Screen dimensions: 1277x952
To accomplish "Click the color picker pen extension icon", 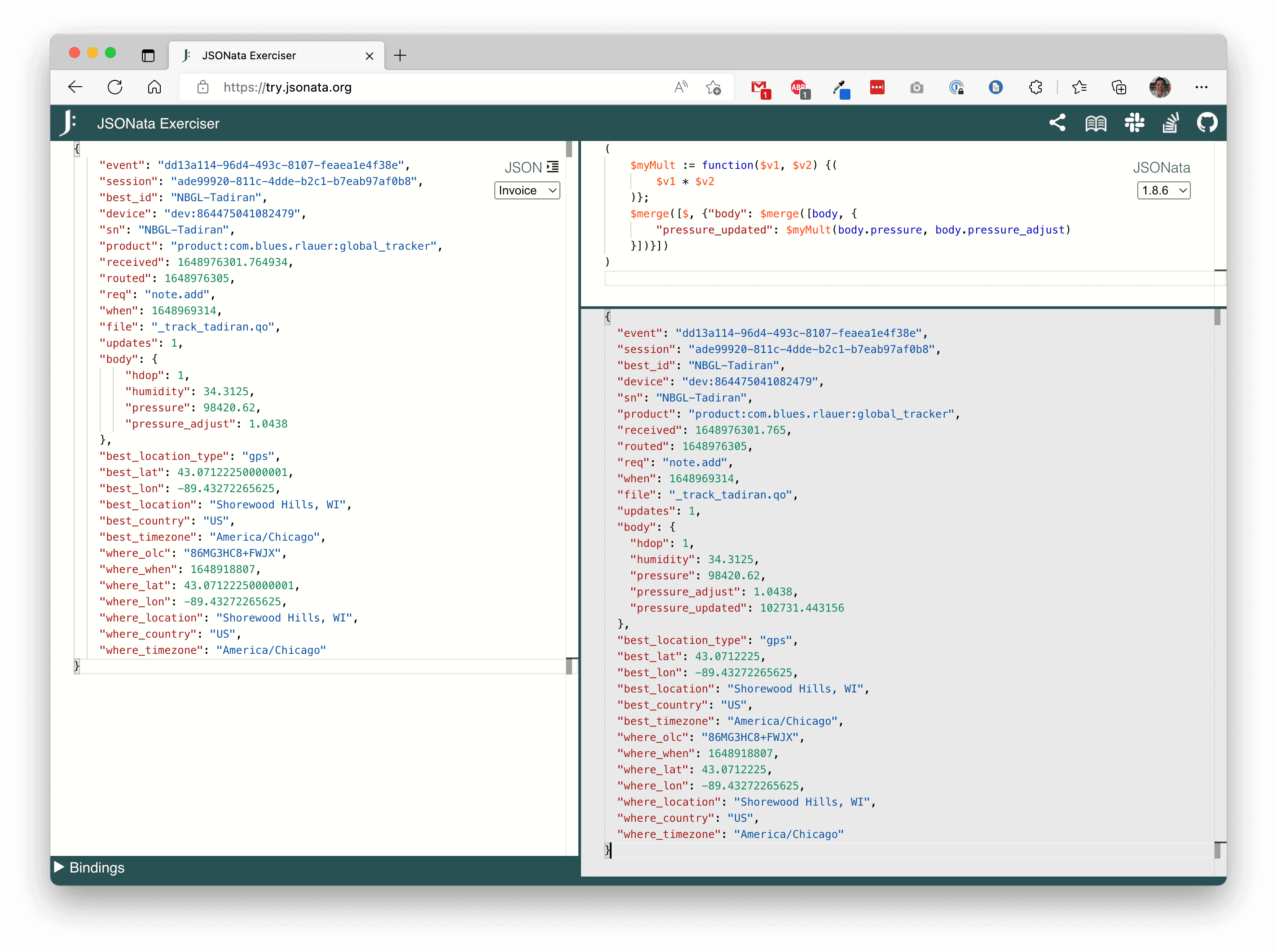I will point(841,89).
